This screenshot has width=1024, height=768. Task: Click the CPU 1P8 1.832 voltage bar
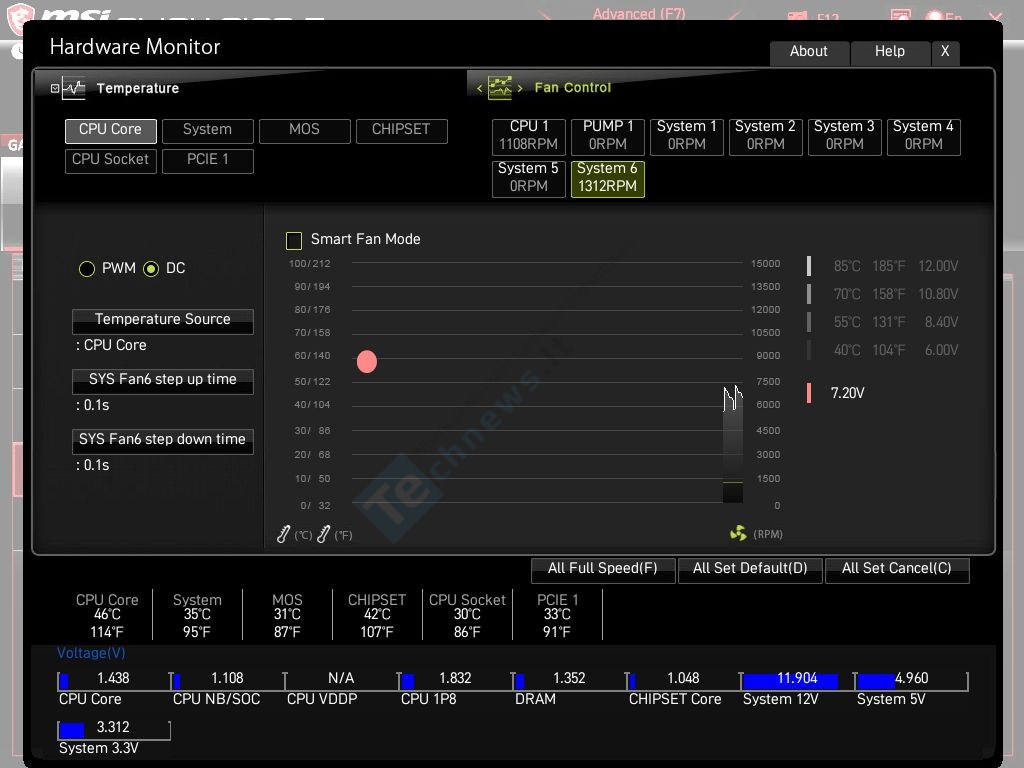[455, 680]
